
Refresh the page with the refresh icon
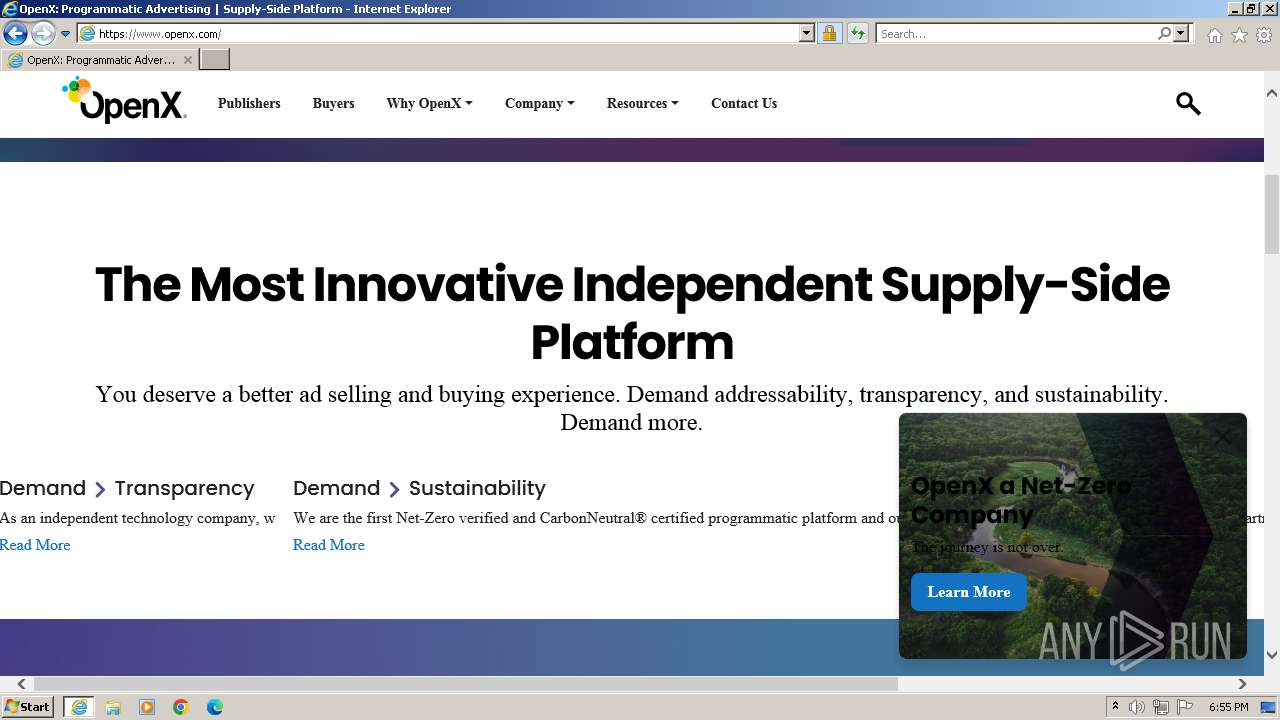coord(858,33)
